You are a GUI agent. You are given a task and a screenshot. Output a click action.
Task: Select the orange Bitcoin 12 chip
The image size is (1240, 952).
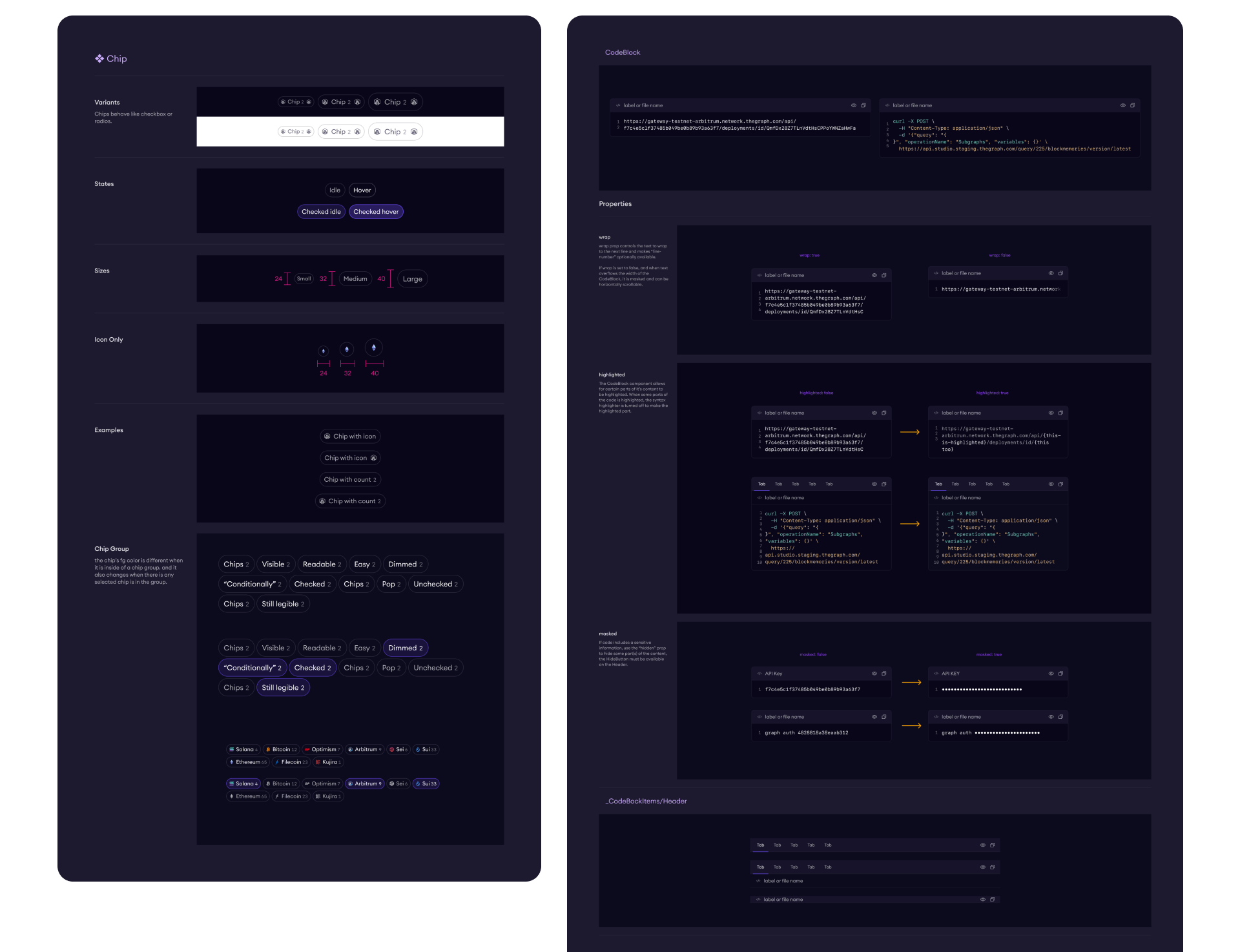281,749
